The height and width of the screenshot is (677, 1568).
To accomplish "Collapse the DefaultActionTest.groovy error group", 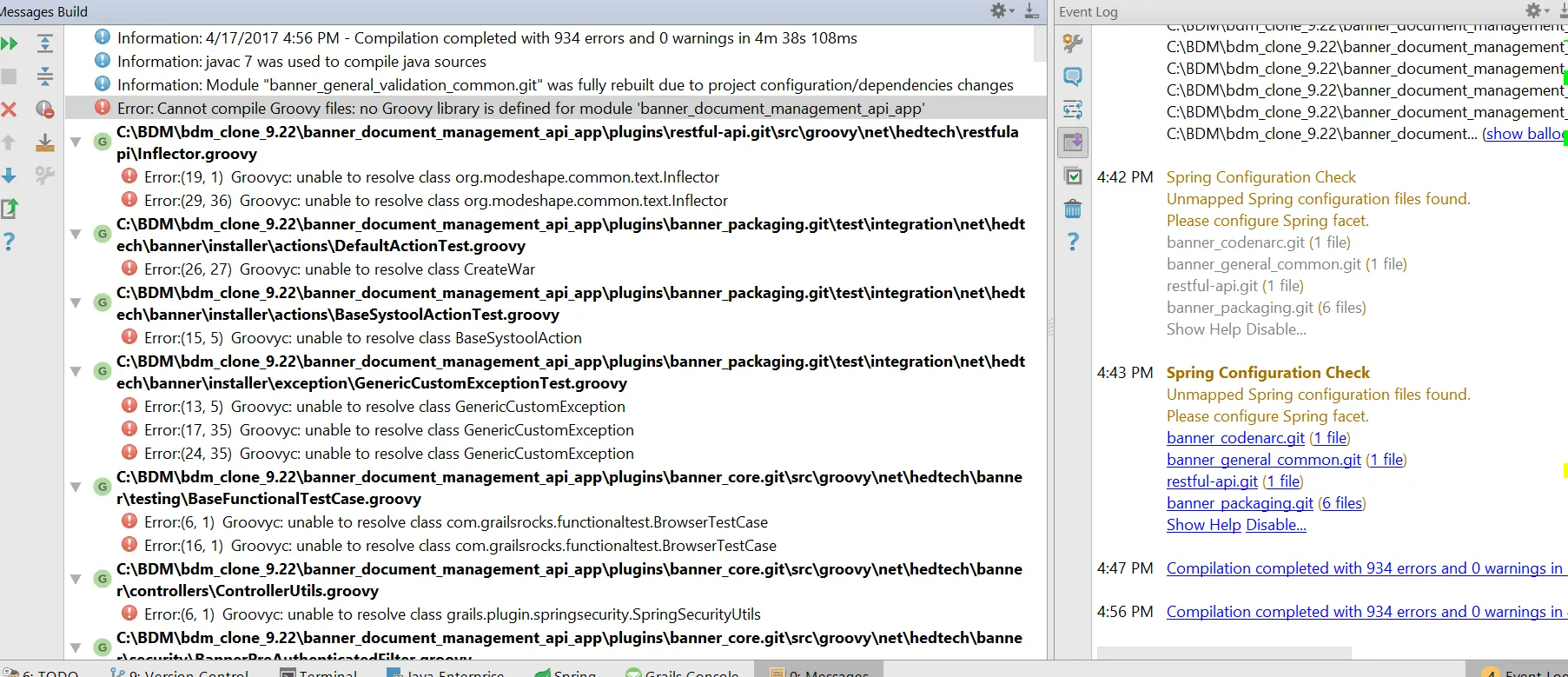I will [x=76, y=235].
